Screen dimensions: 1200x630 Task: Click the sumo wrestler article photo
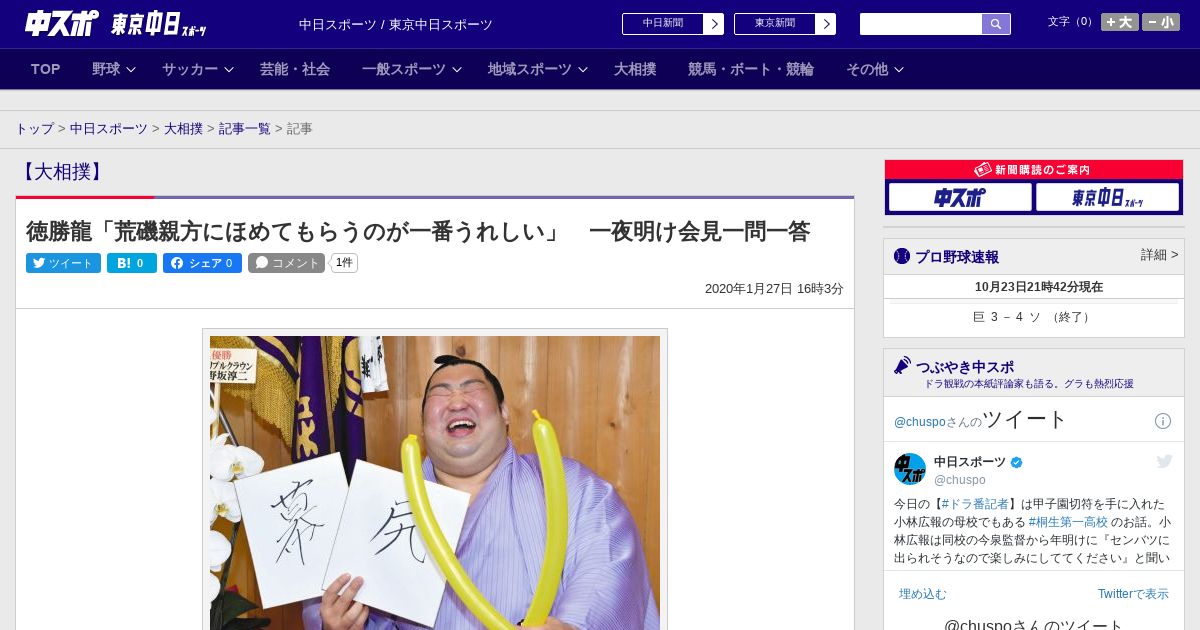point(435,482)
